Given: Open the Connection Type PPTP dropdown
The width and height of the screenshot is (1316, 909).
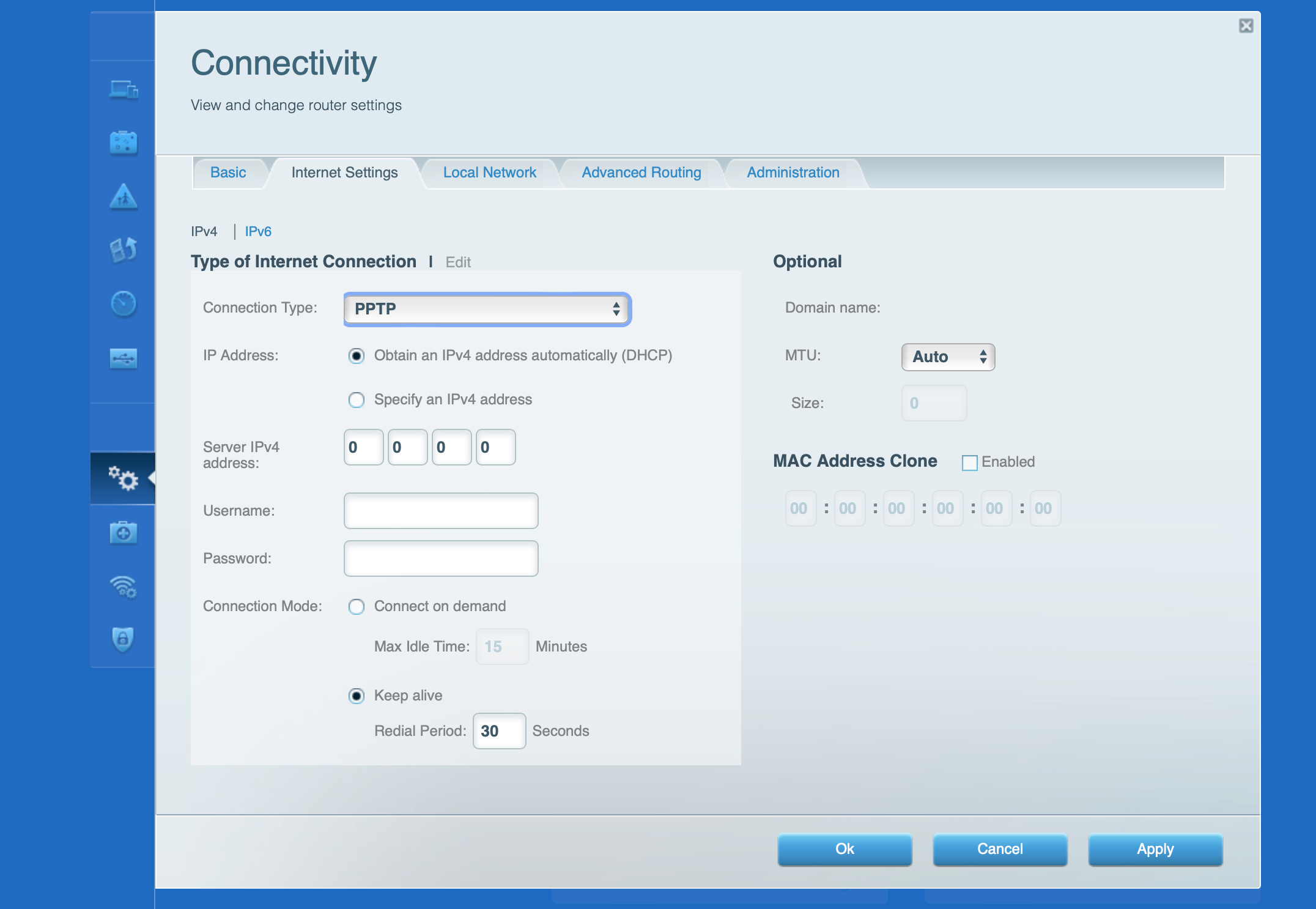Looking at the screenshot, I should click(487, 309).
